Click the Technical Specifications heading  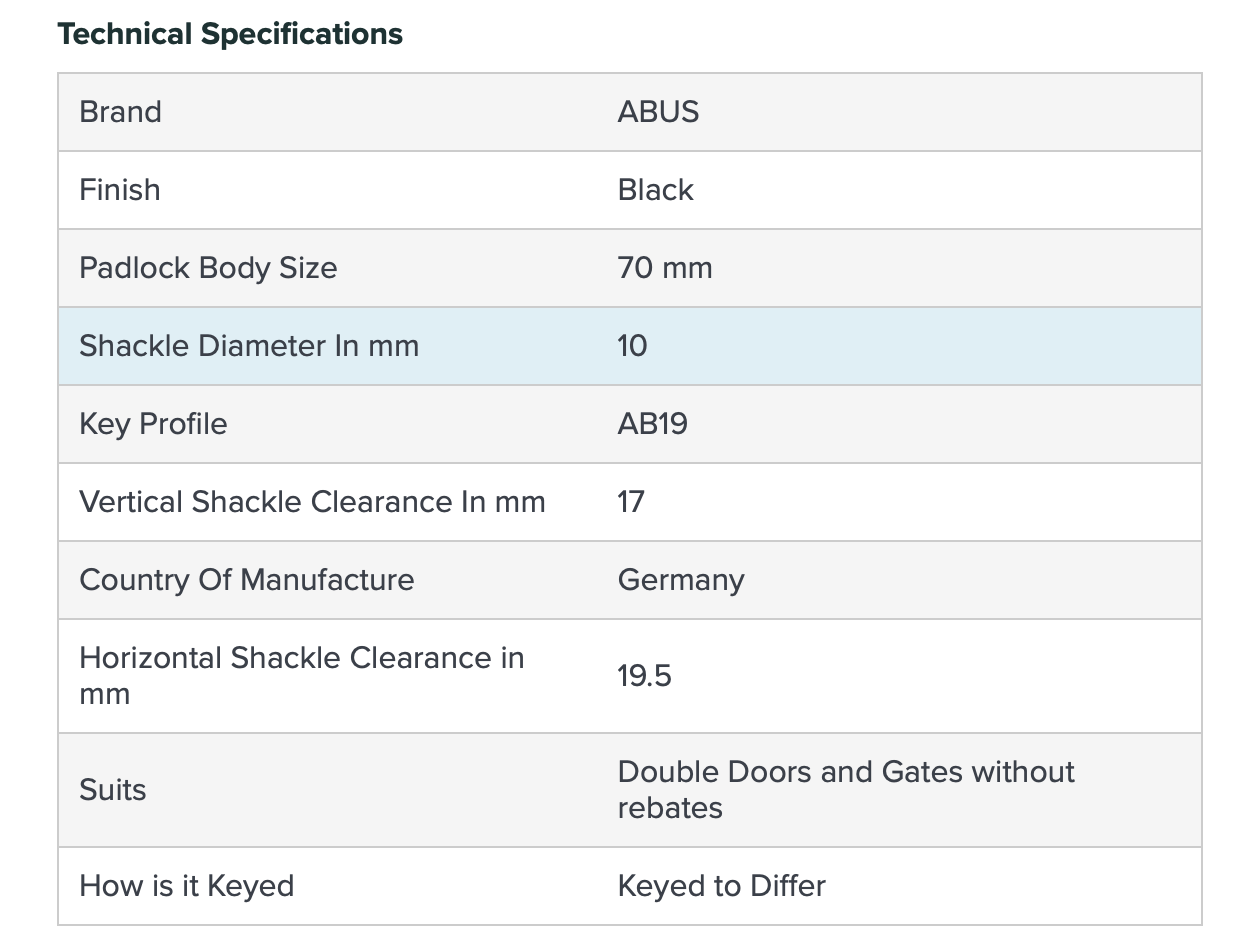[x=230, y=34]
